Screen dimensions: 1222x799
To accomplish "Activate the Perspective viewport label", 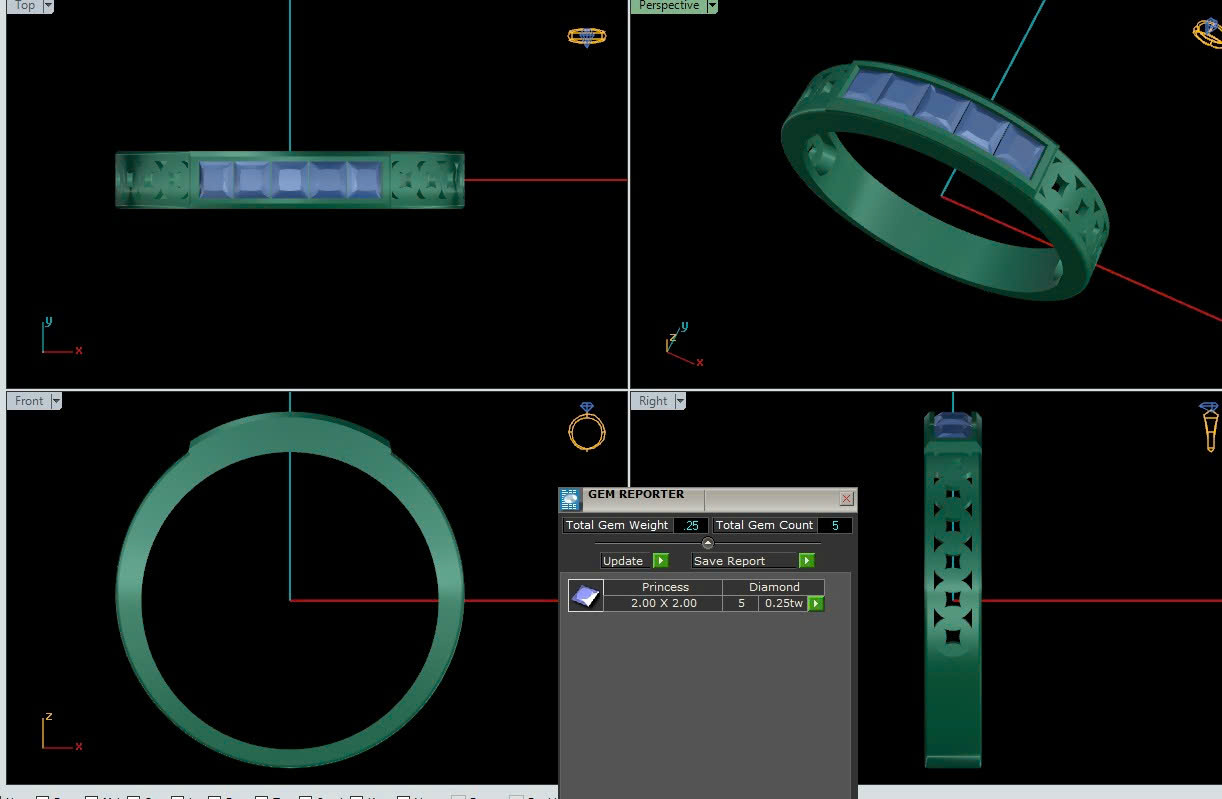I will point(668,6).
